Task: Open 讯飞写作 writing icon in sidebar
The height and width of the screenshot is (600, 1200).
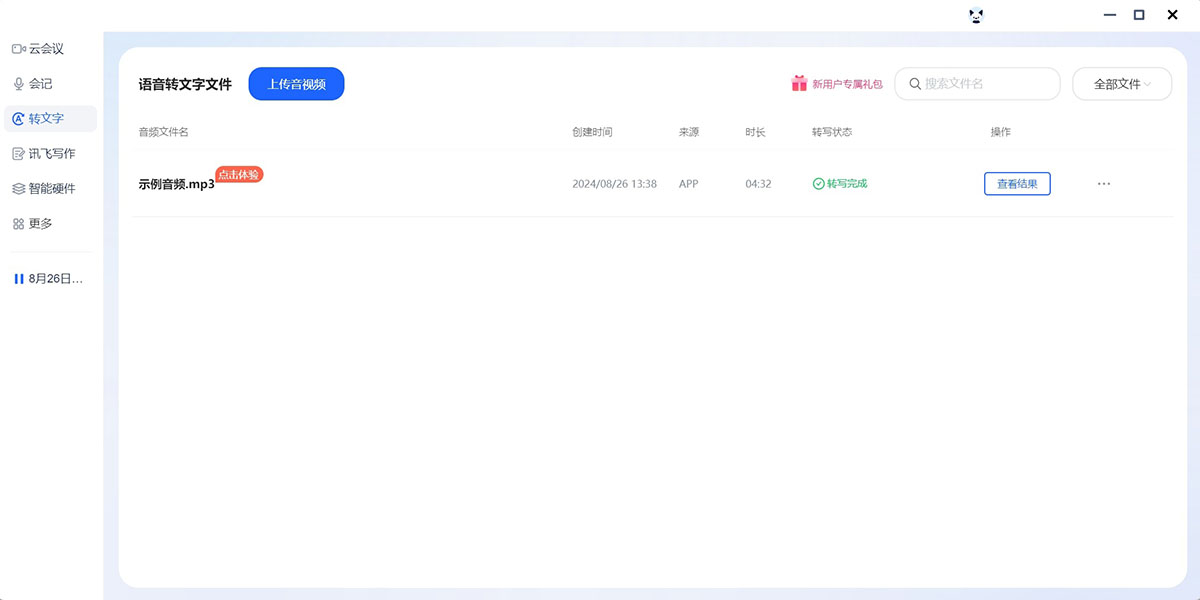Action: coord(18,154)
